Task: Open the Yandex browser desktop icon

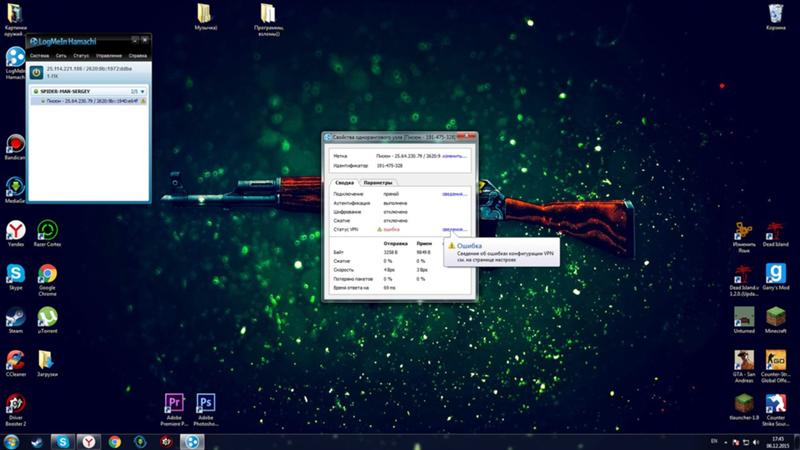Action: (x=16, y=233)
